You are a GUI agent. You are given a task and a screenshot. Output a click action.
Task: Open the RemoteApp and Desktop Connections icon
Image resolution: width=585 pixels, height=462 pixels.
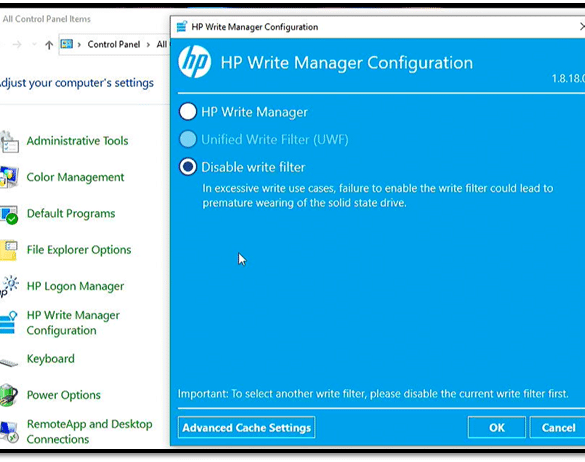click(9, 432)
